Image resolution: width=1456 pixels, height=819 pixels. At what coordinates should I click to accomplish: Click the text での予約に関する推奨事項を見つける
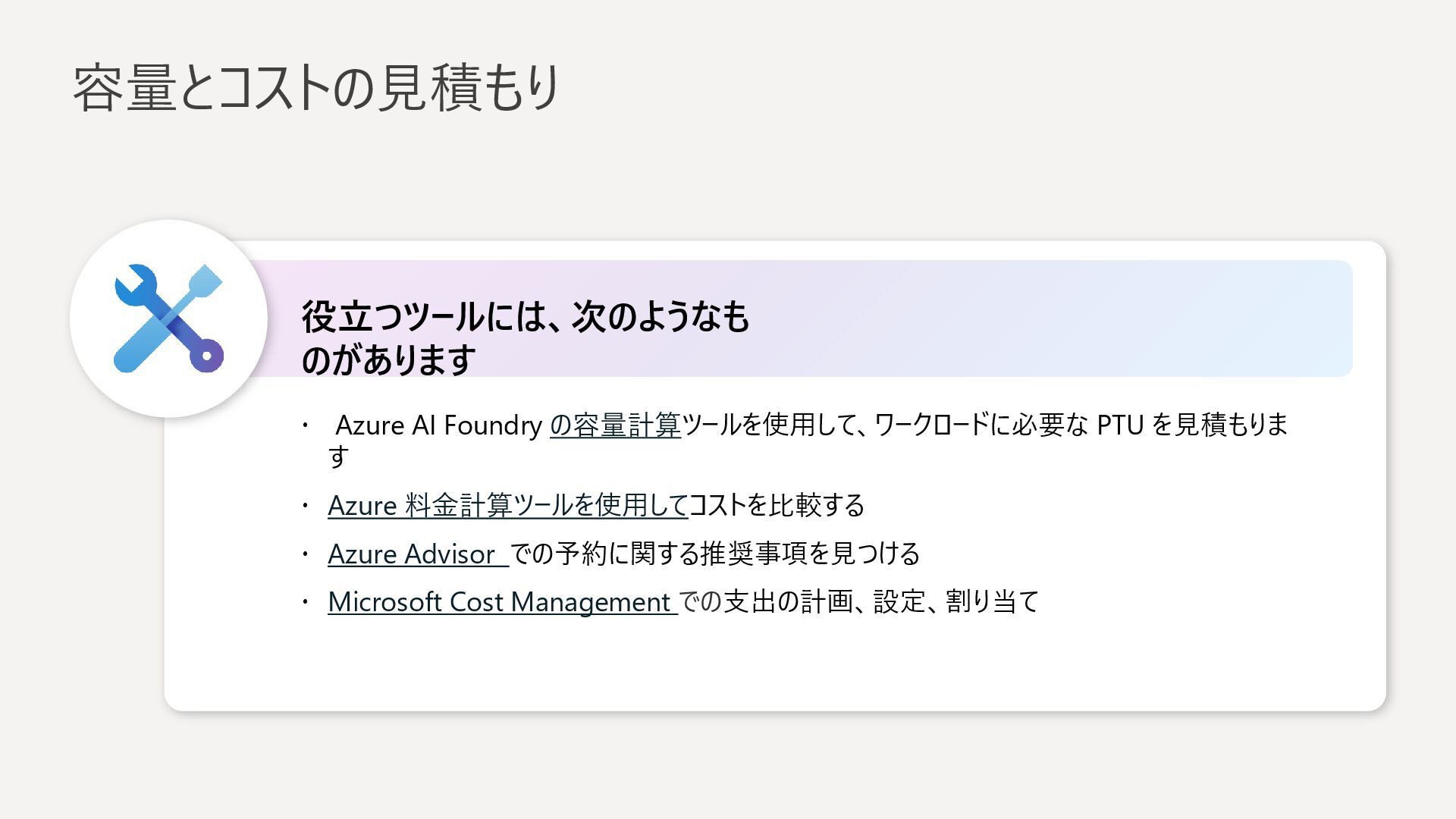coord(714,554)
